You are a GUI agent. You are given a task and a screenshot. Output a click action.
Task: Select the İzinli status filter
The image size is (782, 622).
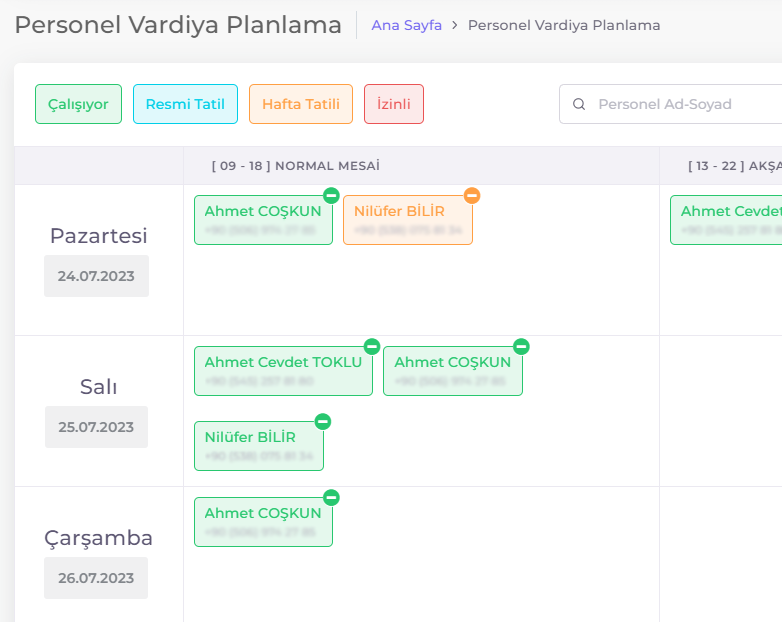click(393, 104)
